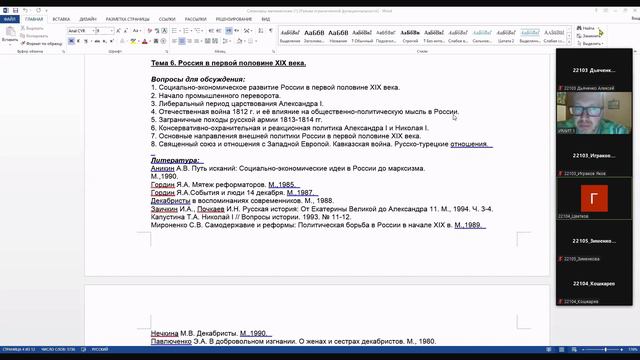Click the align right icon
640x360 pixels.
(189, 41)
